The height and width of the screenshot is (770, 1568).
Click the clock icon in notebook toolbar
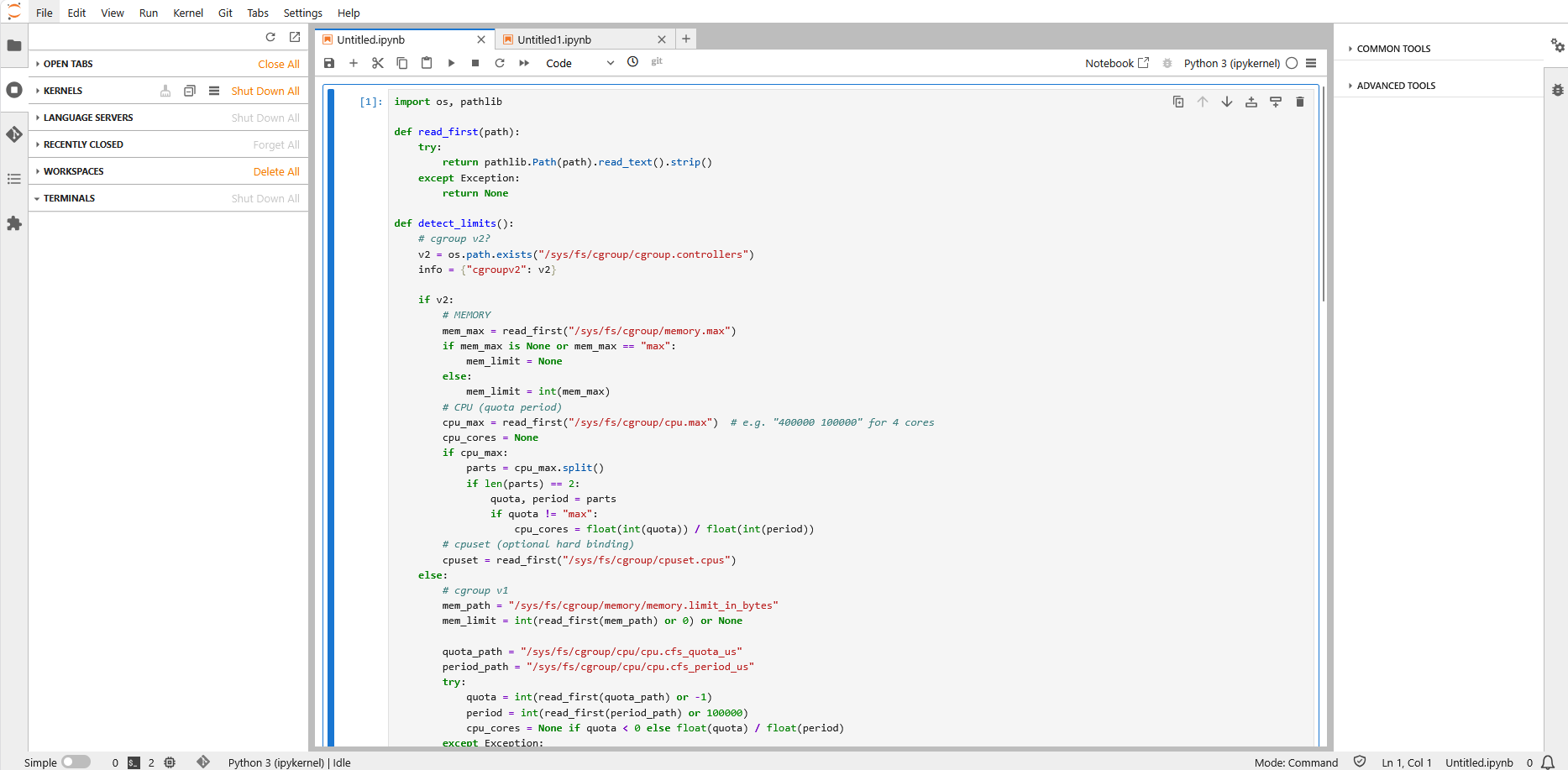(x=633, y=61)
